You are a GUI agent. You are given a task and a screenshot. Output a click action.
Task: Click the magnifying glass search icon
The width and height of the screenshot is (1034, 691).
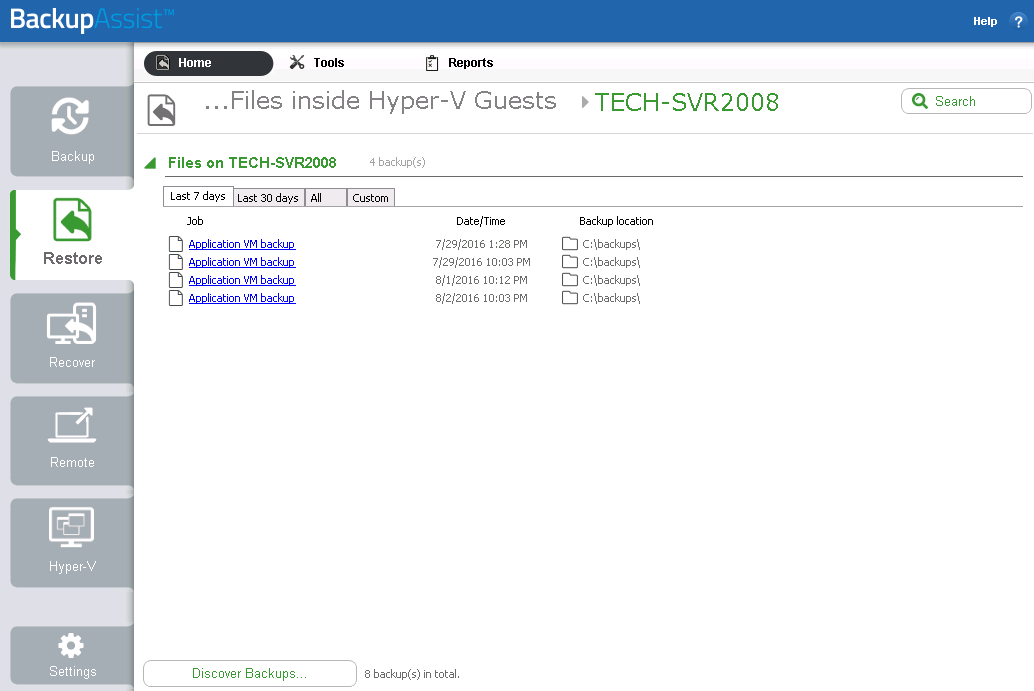click(x=919, y=101)
